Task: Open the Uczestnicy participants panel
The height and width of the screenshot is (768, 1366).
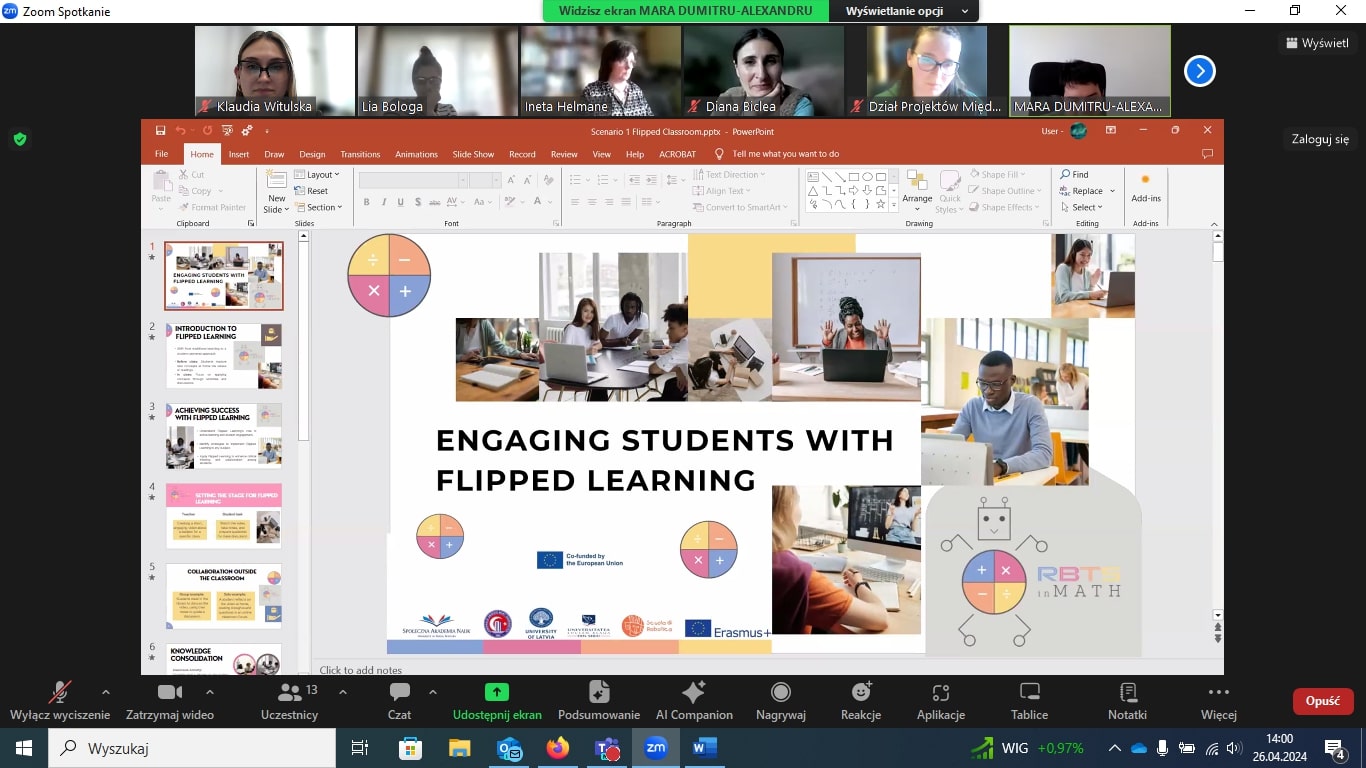Action: (289, 693)
